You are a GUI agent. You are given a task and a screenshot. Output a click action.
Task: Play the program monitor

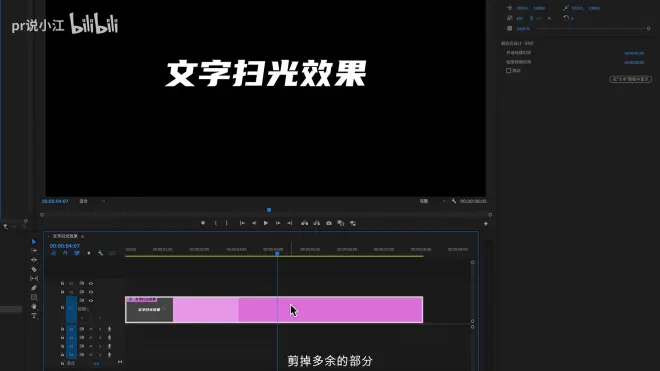click(266, 223)
